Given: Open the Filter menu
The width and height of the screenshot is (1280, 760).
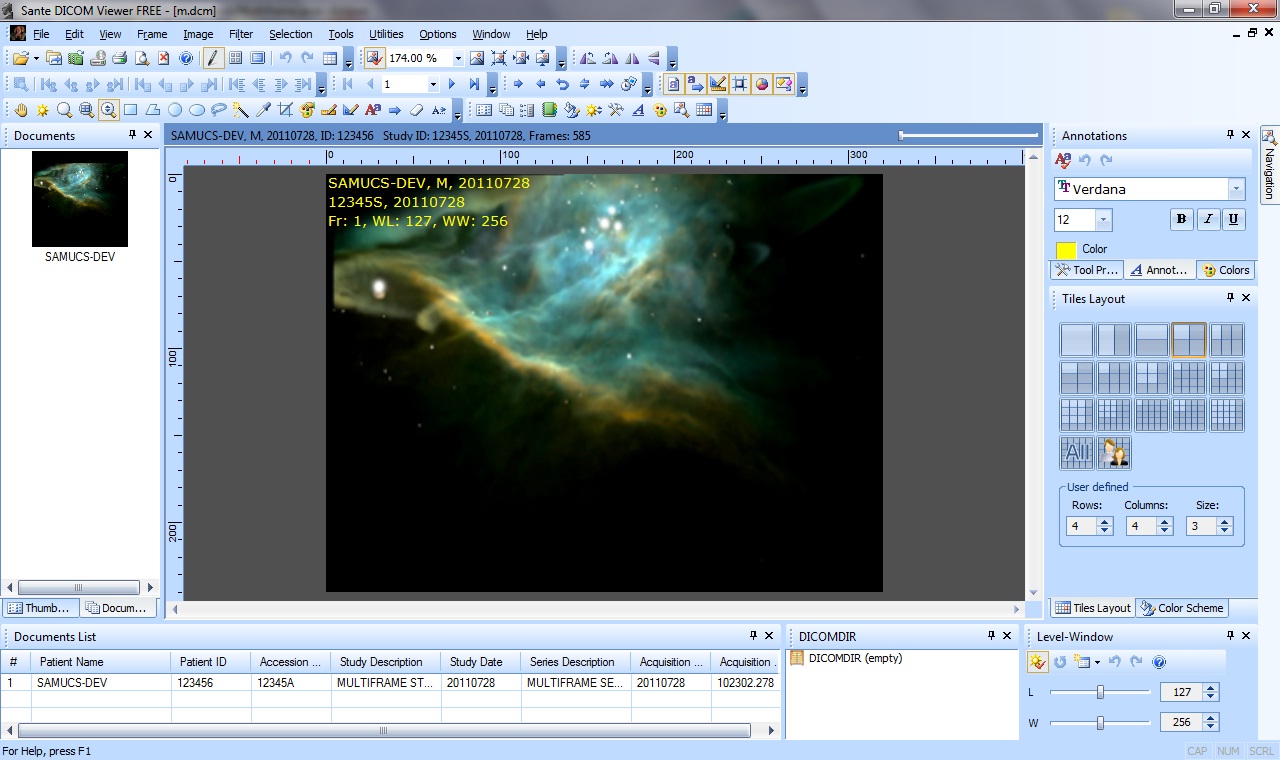Looking at the screenshot, I should pyautogui.click(x=240, y=33).
